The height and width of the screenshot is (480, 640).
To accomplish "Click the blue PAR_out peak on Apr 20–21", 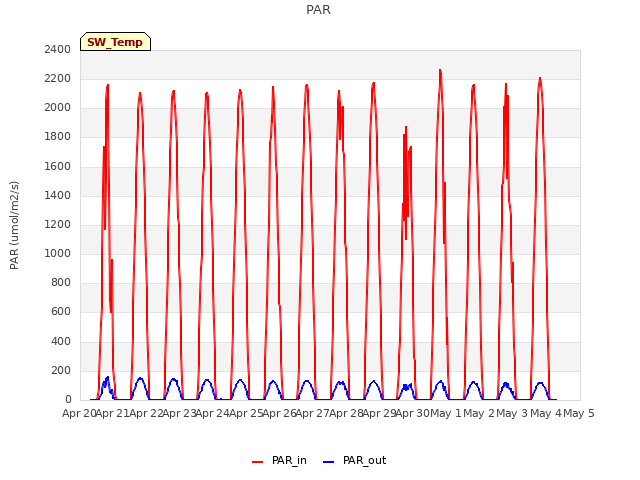I will pos(108,378).
